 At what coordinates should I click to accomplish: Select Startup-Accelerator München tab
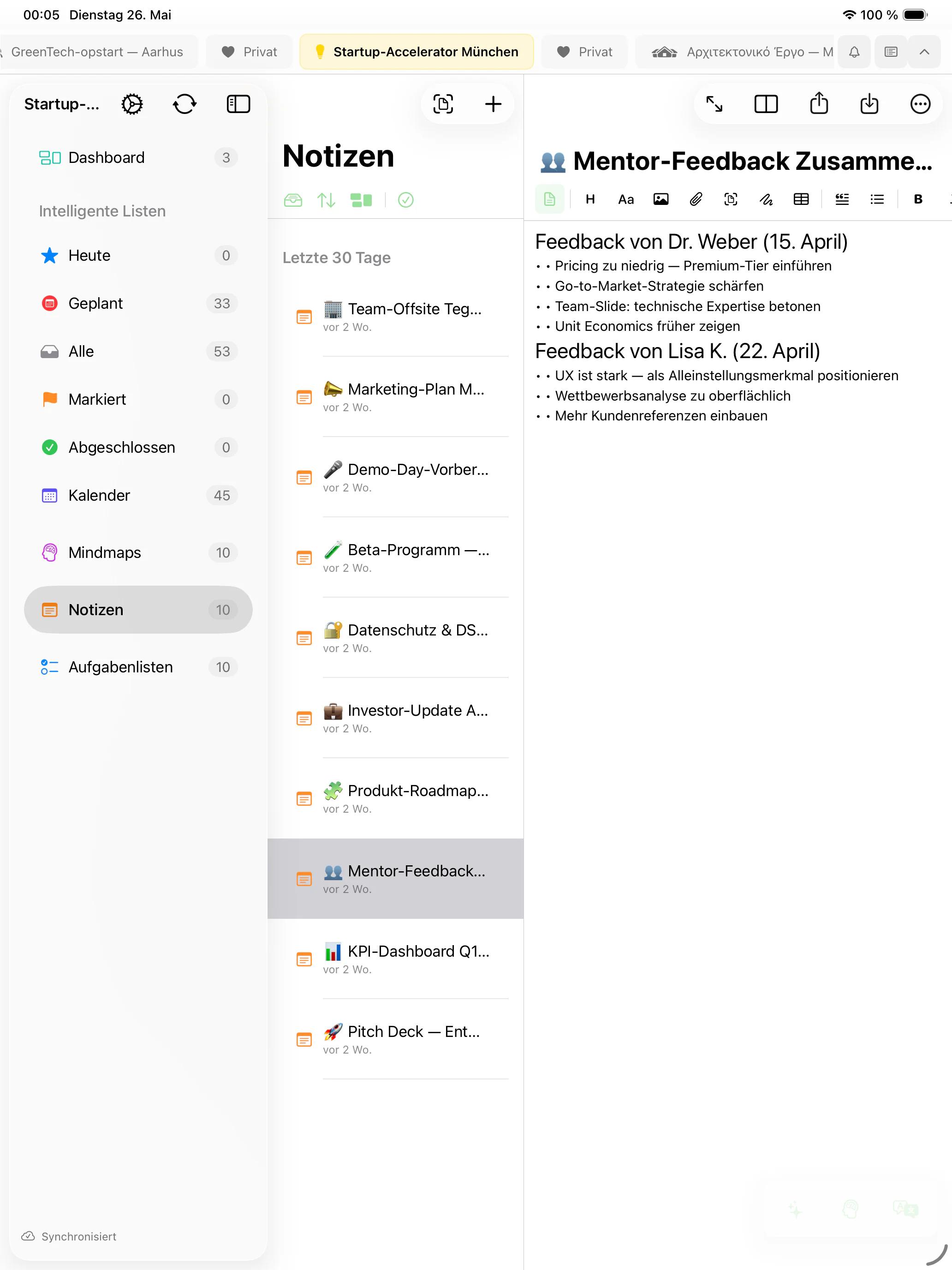tap(416, 52)
